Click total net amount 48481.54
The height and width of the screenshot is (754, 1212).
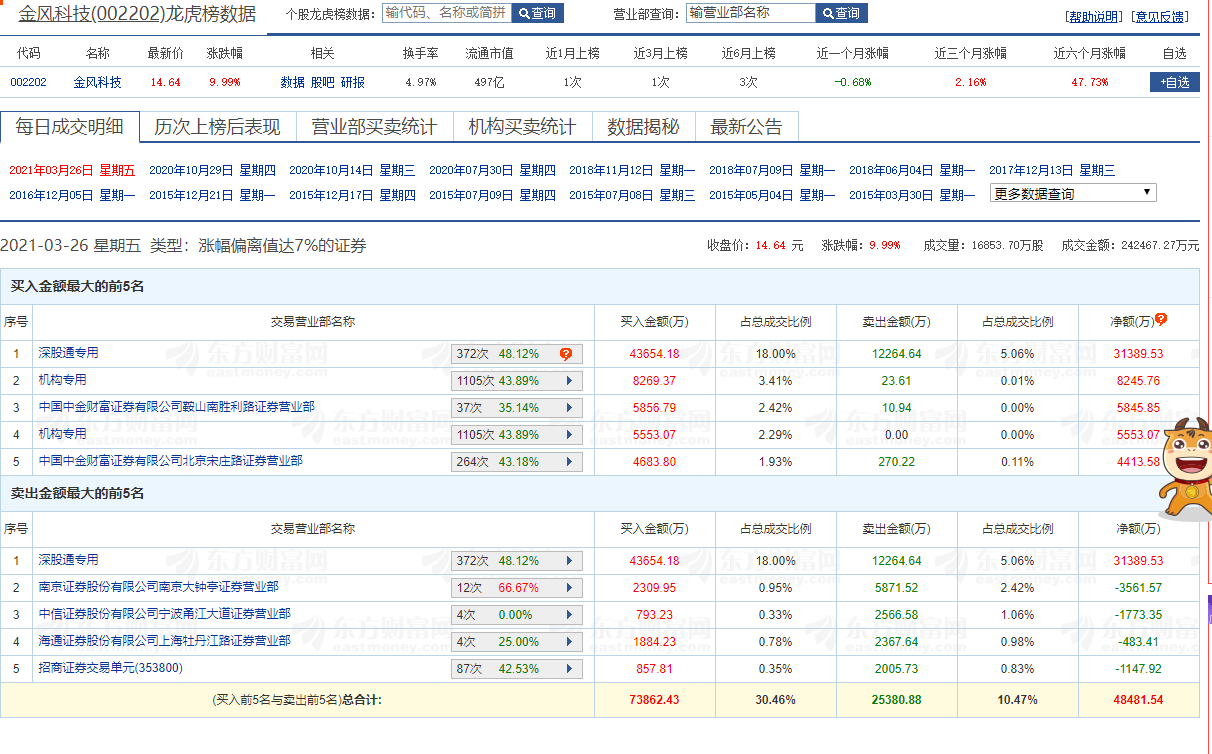pyautogui.click(x=1138, y=700)
